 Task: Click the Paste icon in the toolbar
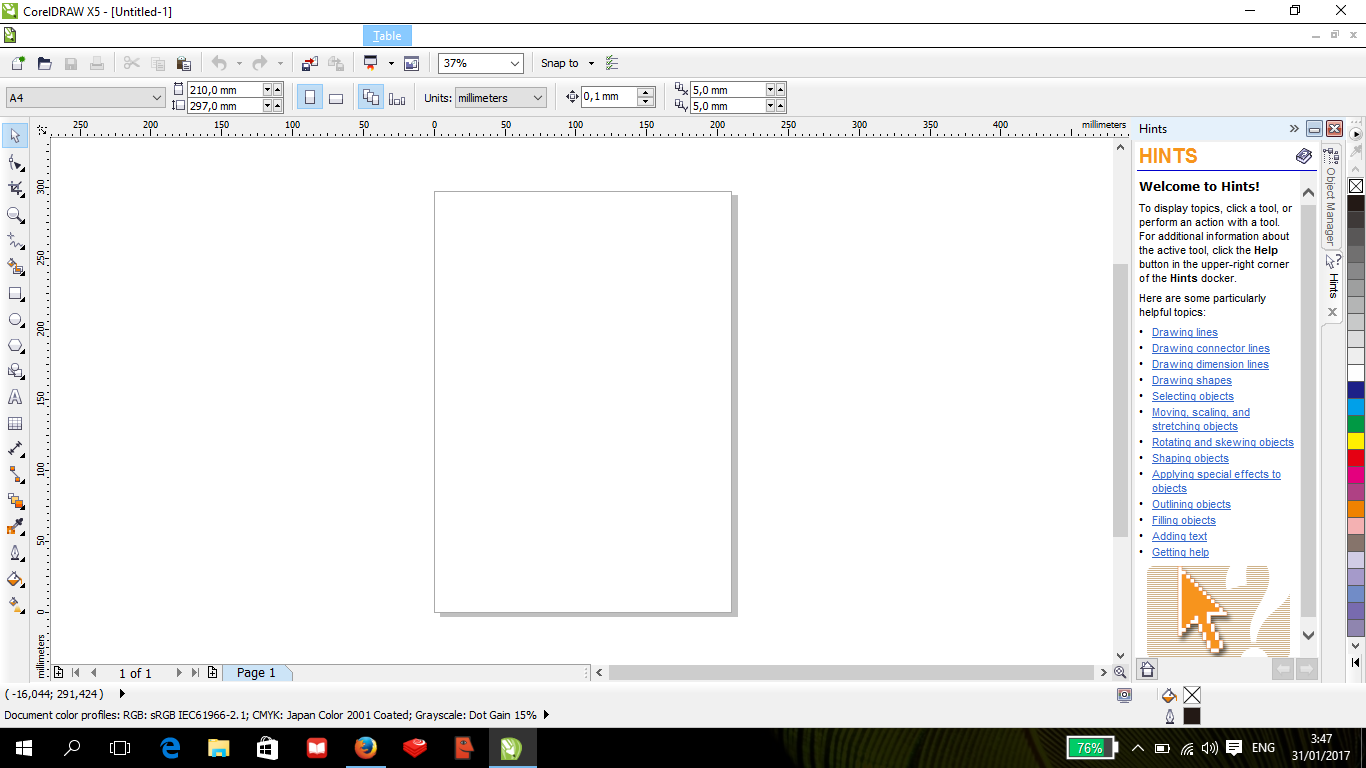(x=183, y=63)
